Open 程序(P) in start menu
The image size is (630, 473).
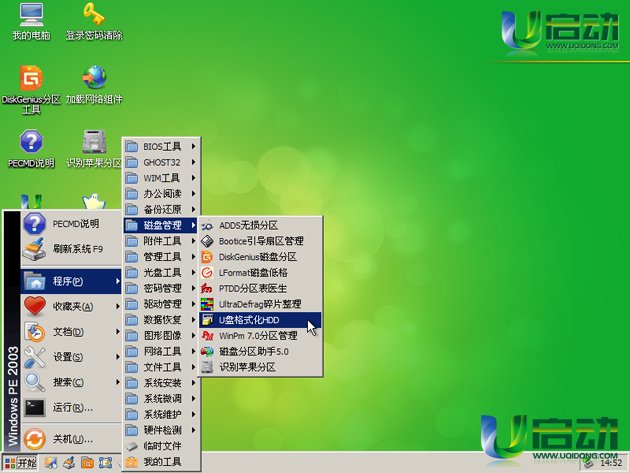pyautogui.click(x=71, y=281)
